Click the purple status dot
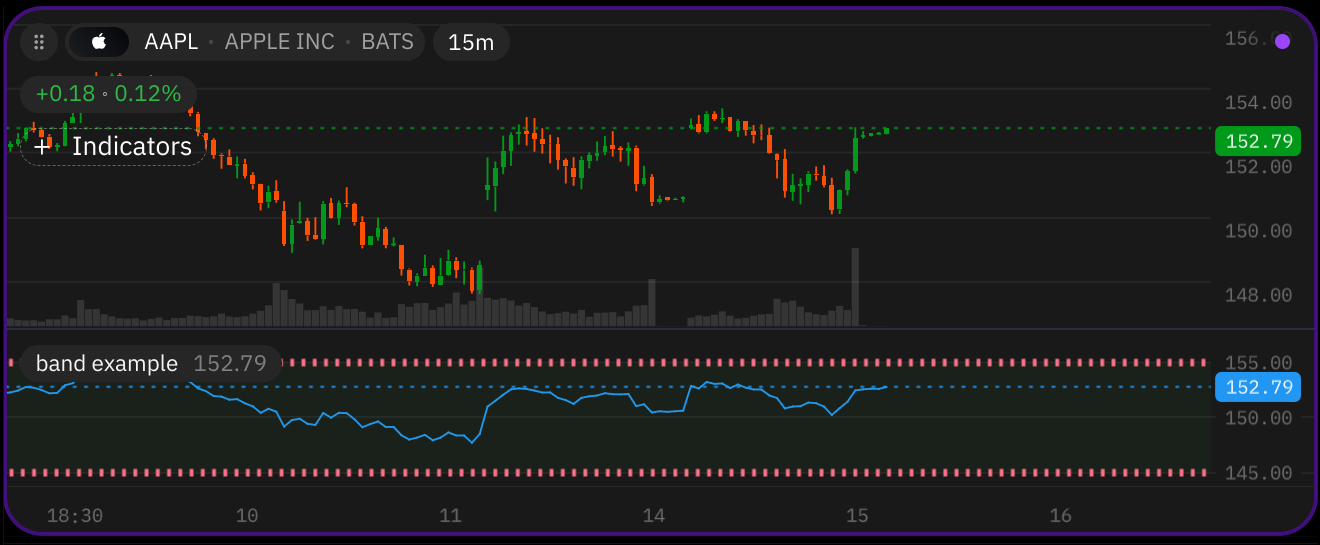Viewport: 1320px width, 545px height. [1283, 42]
